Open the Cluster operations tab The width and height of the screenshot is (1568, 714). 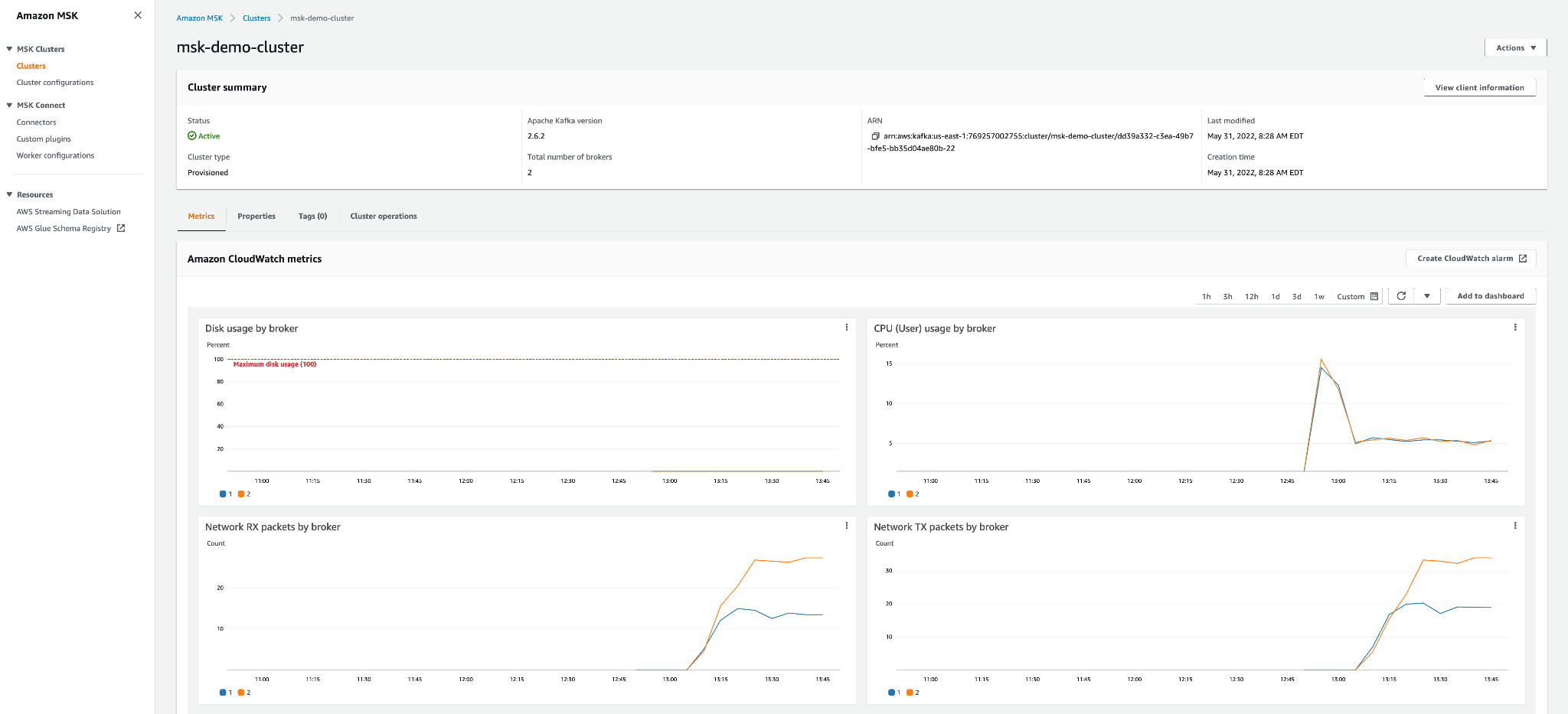[x=383, y=216]
